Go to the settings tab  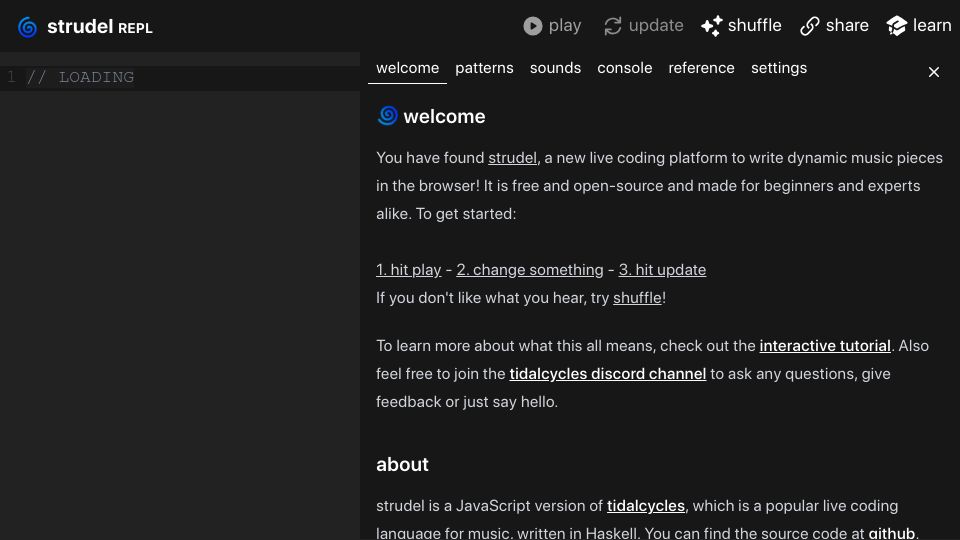(779, 68)
